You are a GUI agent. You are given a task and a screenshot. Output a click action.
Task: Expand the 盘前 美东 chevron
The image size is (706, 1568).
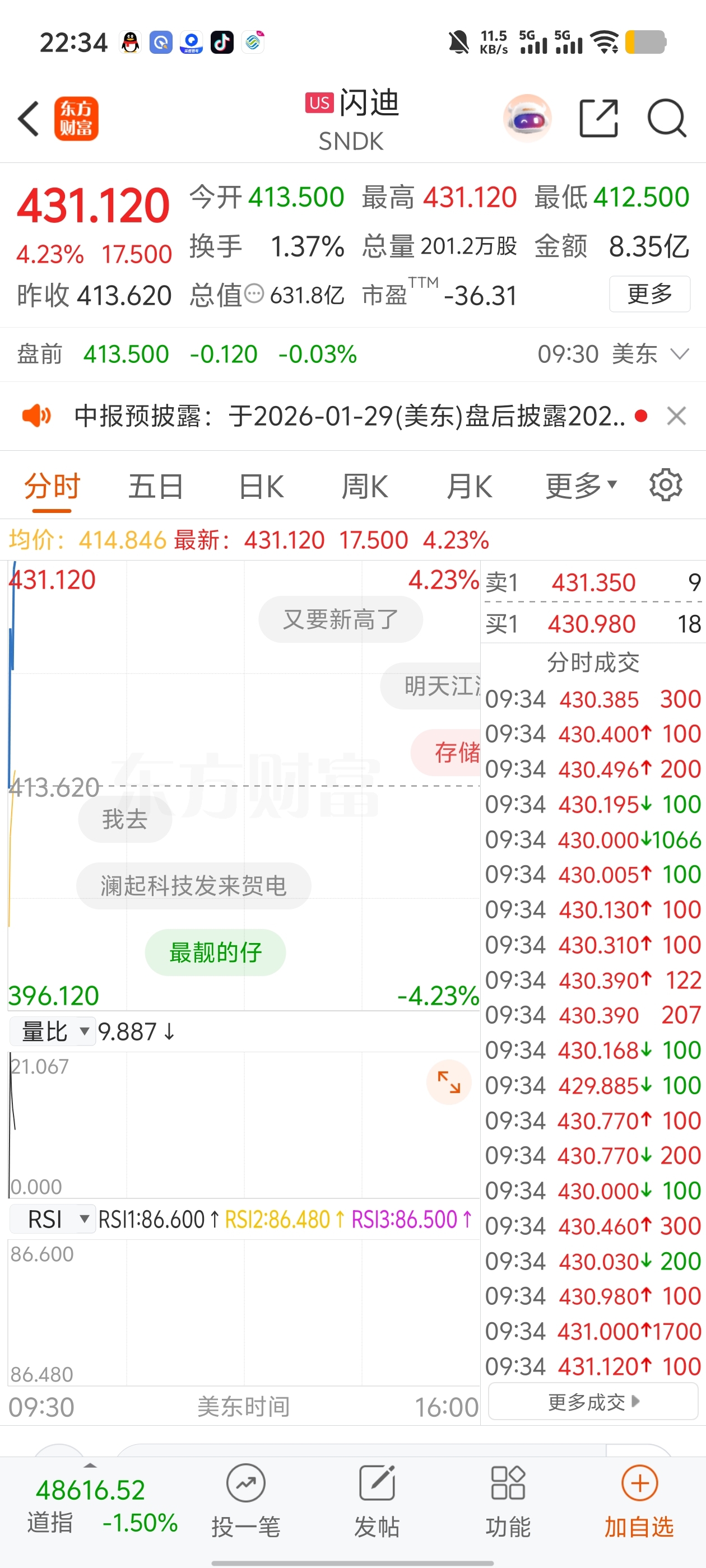click(679, 354)
